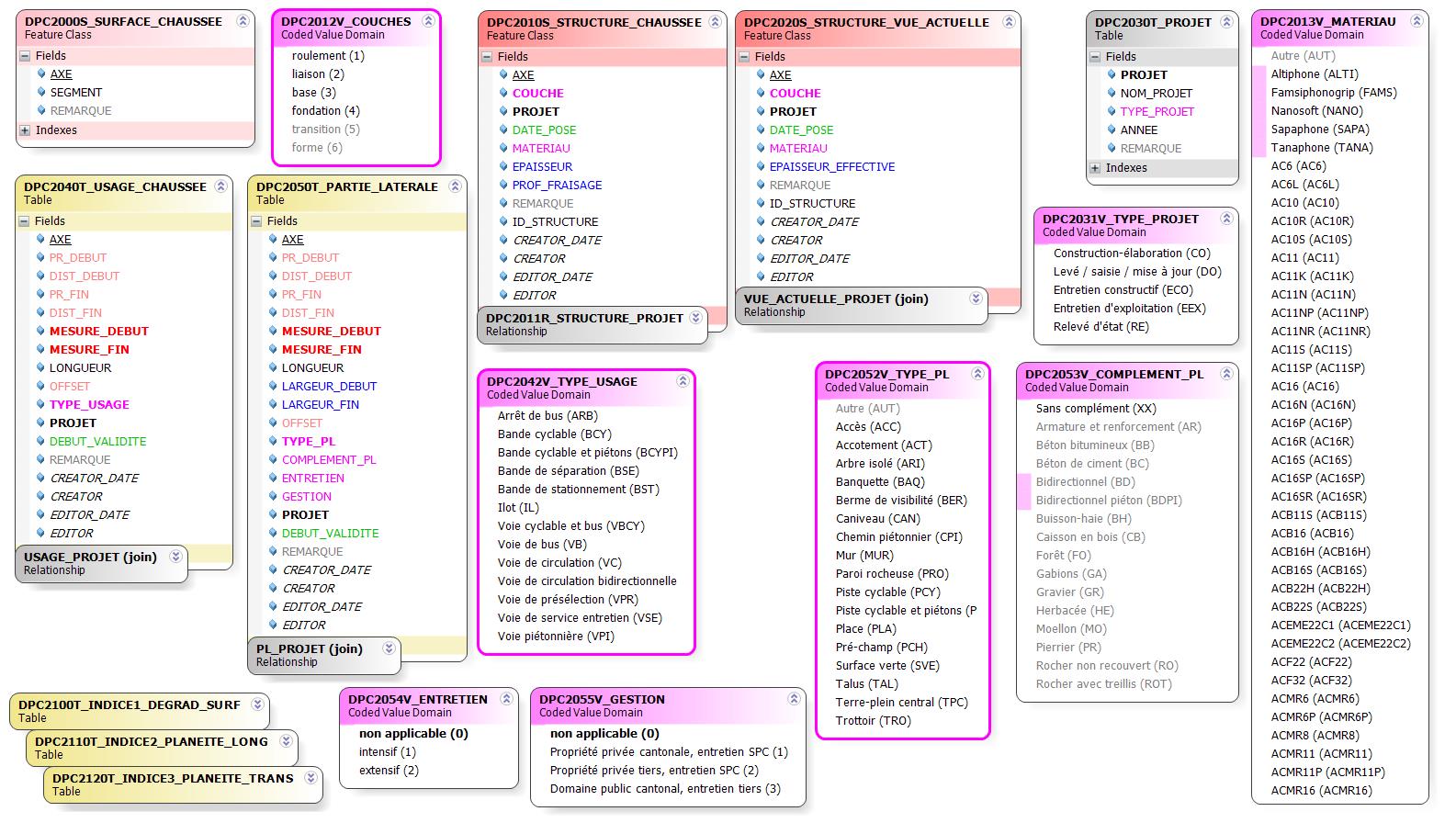The width and height of the screenshot is (1456, 834).
Task: Collapse the DPC2012V_COUCHES domain box using its chevron
Action: click(428, 21)
